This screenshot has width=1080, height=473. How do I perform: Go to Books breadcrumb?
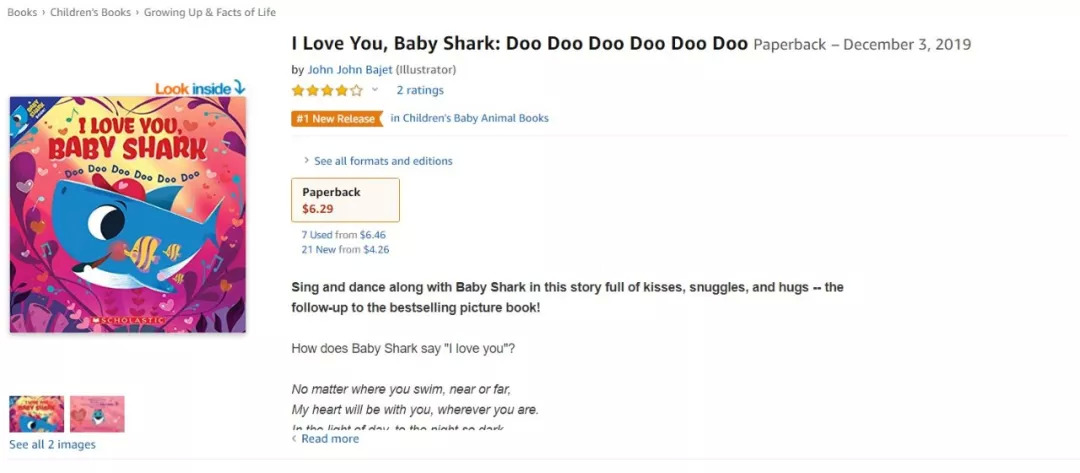[x=22, y=12]
